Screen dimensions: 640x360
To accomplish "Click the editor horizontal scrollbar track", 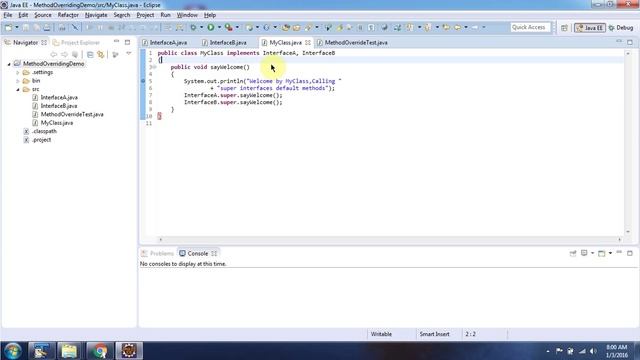I will coord(390,240).
